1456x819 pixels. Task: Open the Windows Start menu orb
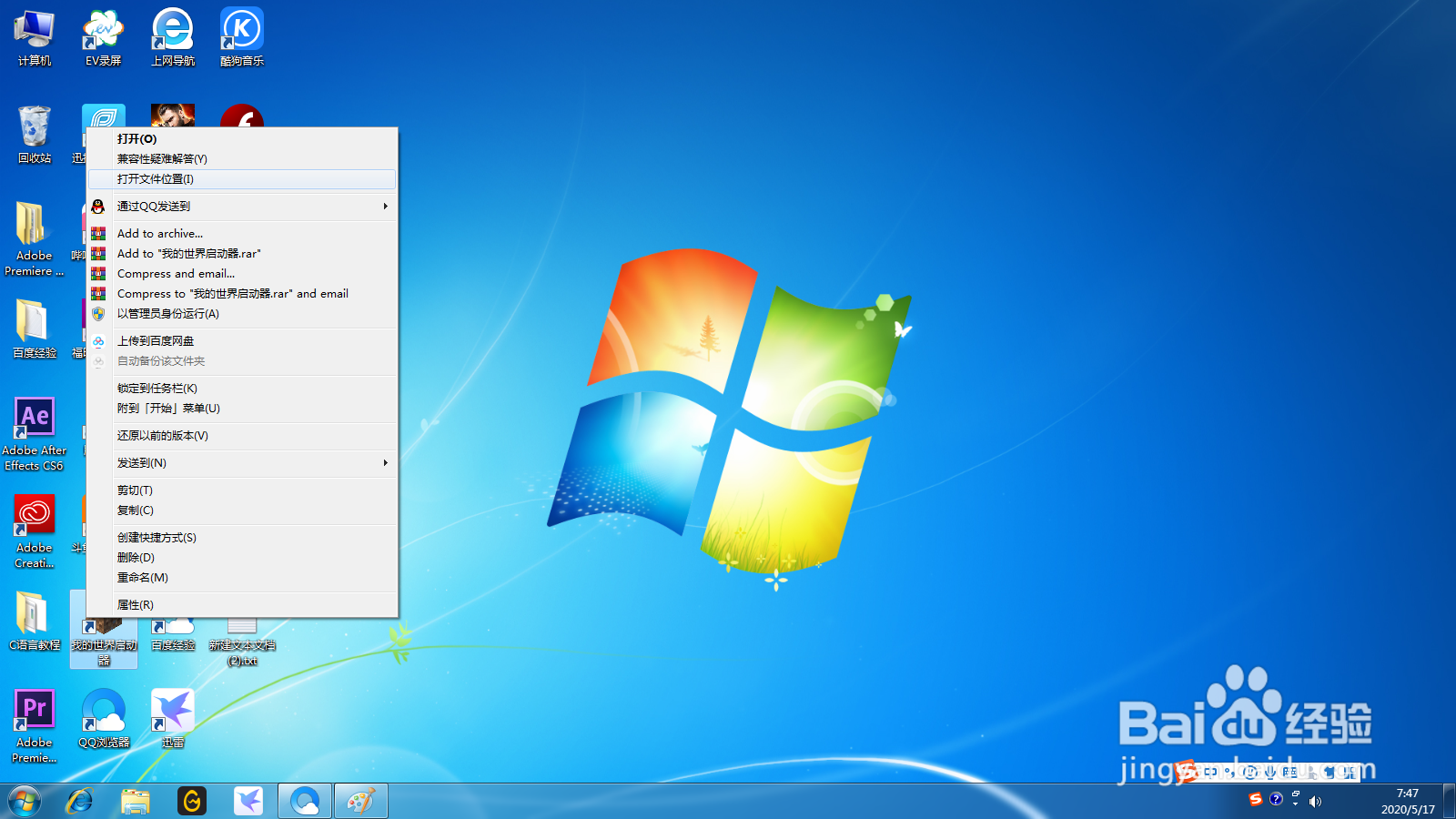[25, 801]
